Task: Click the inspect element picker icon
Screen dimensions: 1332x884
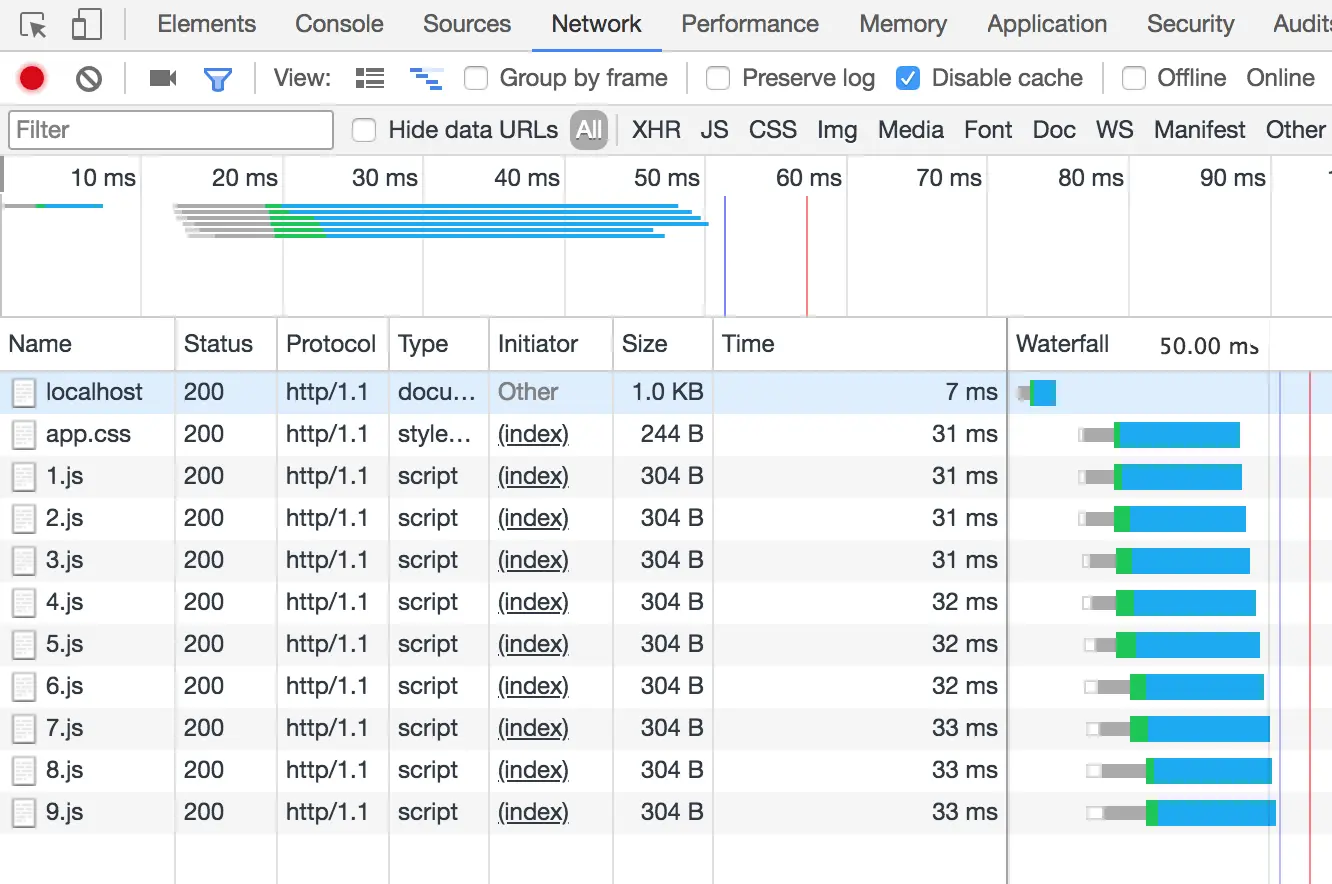Action: point(33,25)
